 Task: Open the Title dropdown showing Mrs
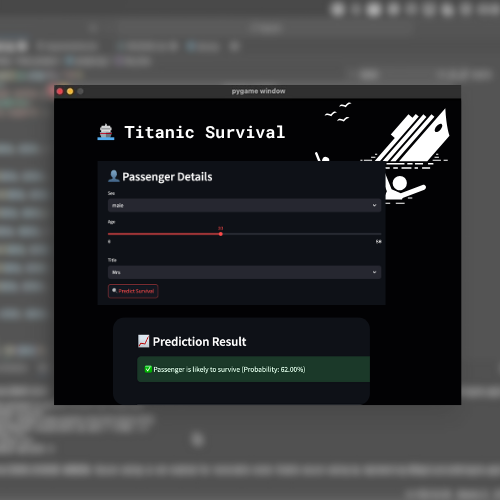coord(244,272)
